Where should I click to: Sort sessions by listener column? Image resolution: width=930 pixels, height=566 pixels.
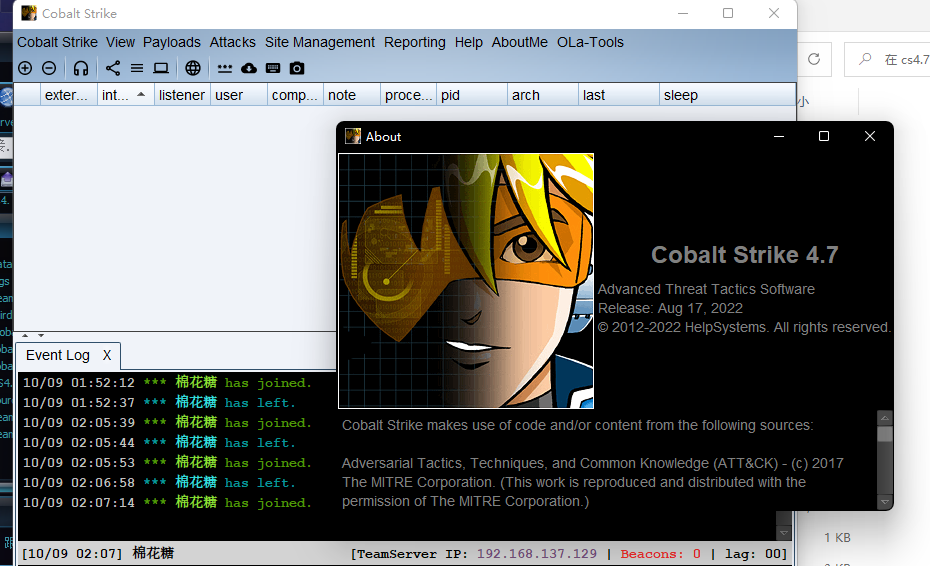(182, 95)
